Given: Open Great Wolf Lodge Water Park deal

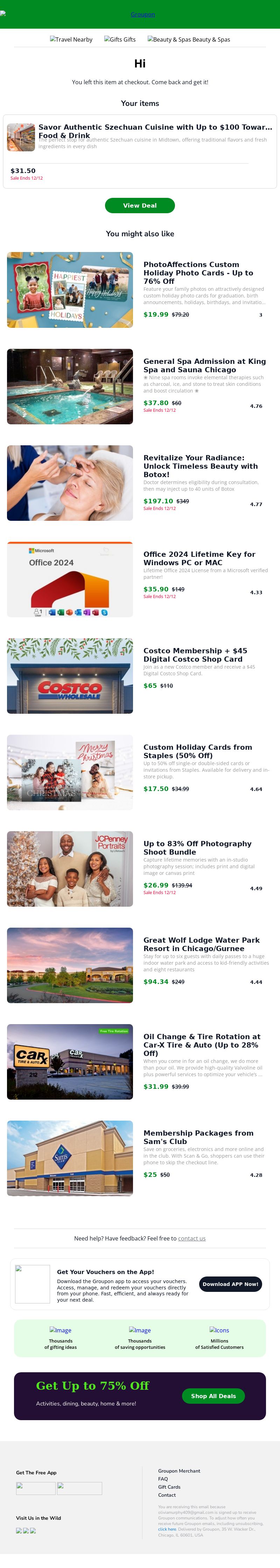Looking at the screenshot, I should coord(201,944).
